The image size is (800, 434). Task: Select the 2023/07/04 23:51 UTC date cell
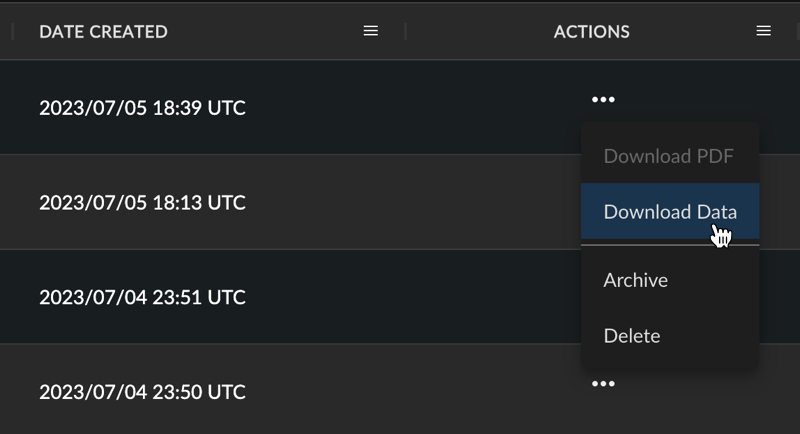pyautogui.click(x=142, y=297)
